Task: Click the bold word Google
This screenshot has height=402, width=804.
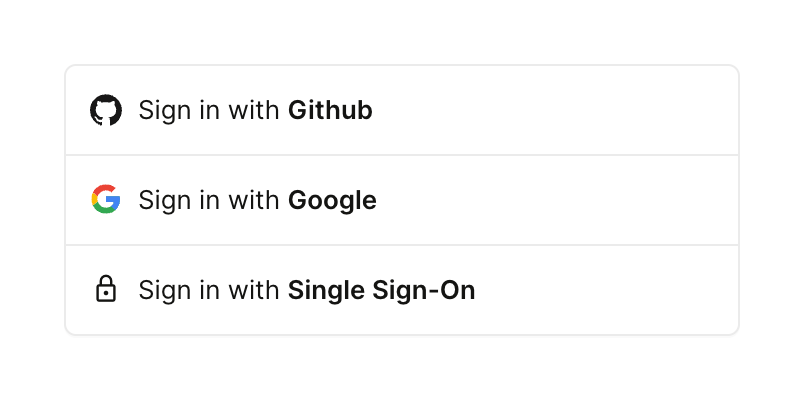Action: point(332,200)
